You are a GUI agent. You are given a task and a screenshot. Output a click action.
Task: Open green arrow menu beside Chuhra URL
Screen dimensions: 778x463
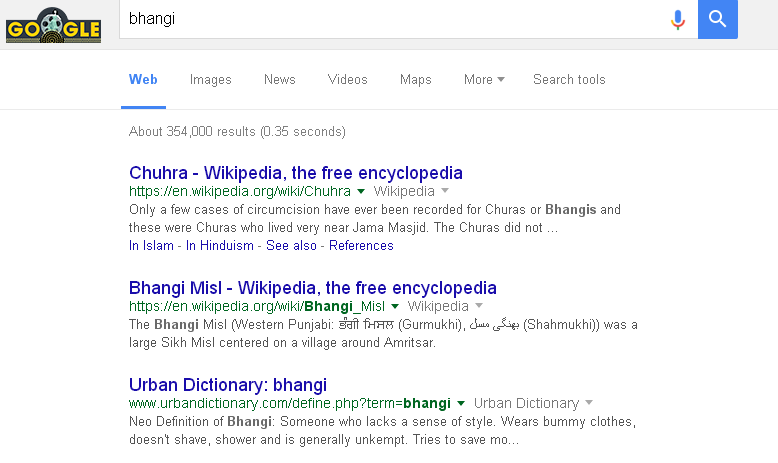pos(361,191)
